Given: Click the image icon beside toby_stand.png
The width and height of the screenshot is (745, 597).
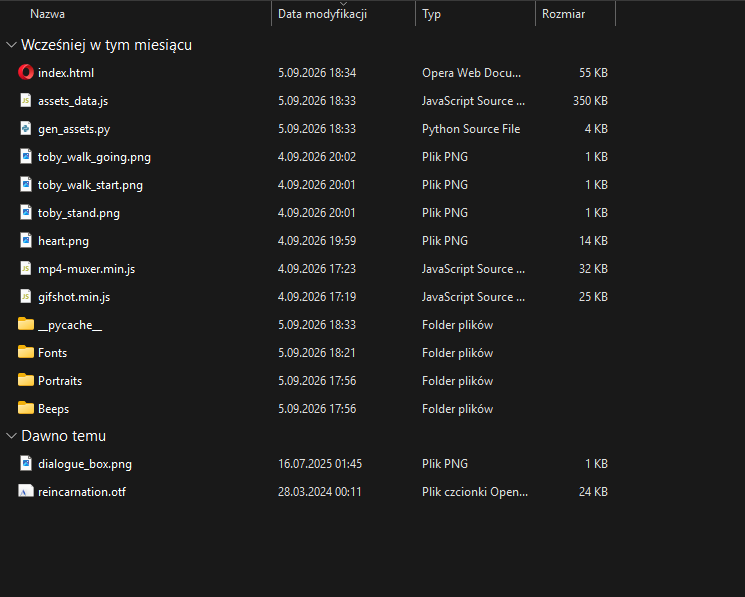Looking at the screenshot, I should tap(26, 212).
